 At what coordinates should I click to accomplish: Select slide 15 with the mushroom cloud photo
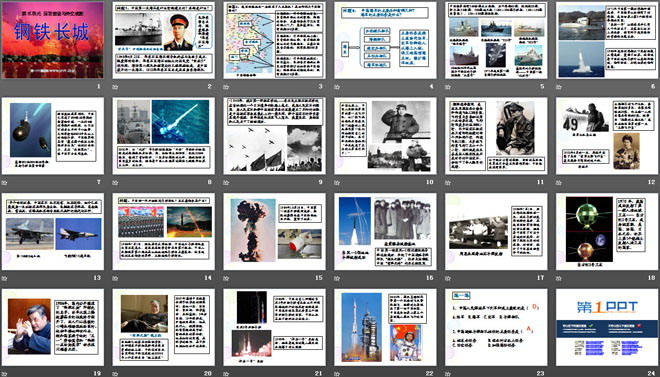tap(274, 231)
